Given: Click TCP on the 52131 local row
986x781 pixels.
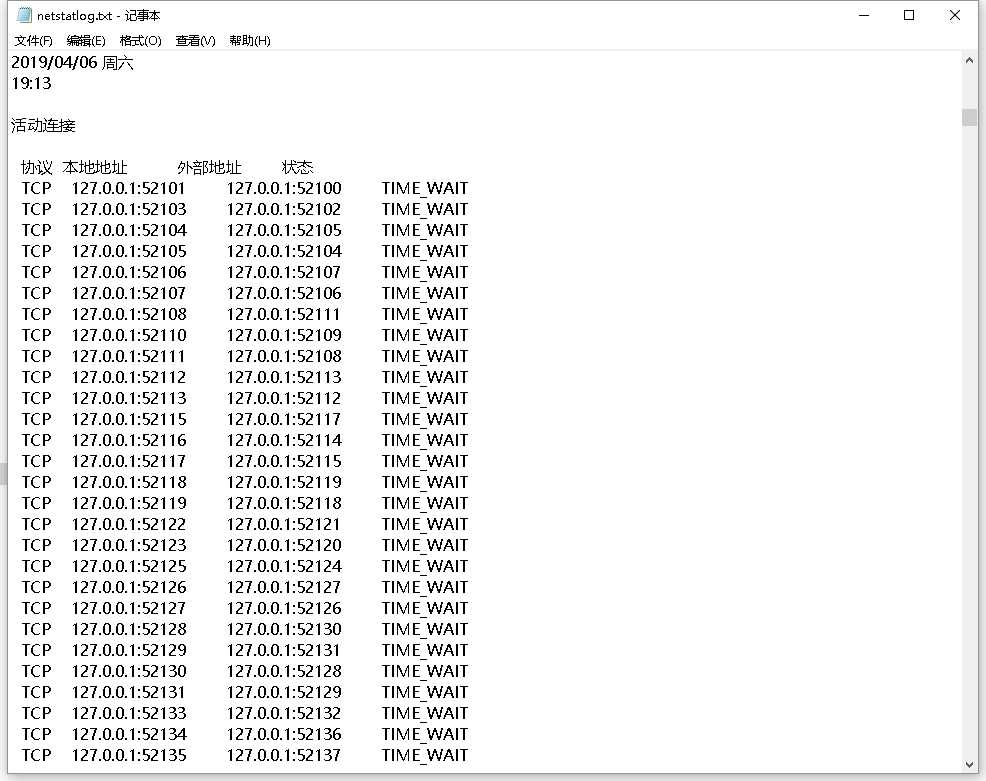Looking at the screenshot, I should point(36,692).
